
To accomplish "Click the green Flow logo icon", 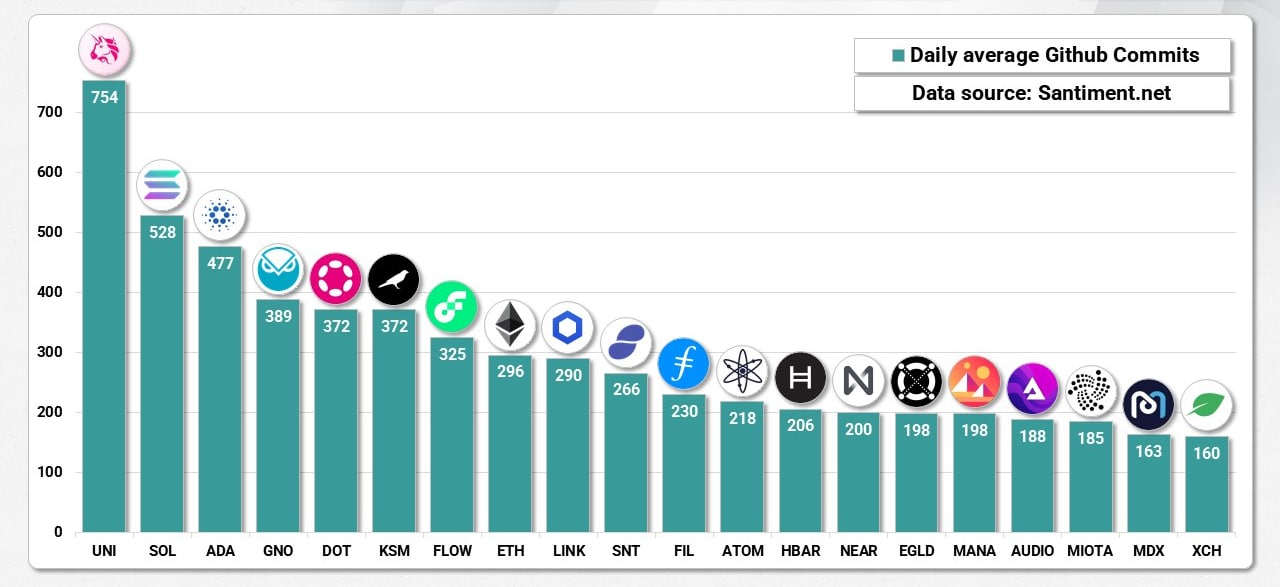I will pos(452,306).
